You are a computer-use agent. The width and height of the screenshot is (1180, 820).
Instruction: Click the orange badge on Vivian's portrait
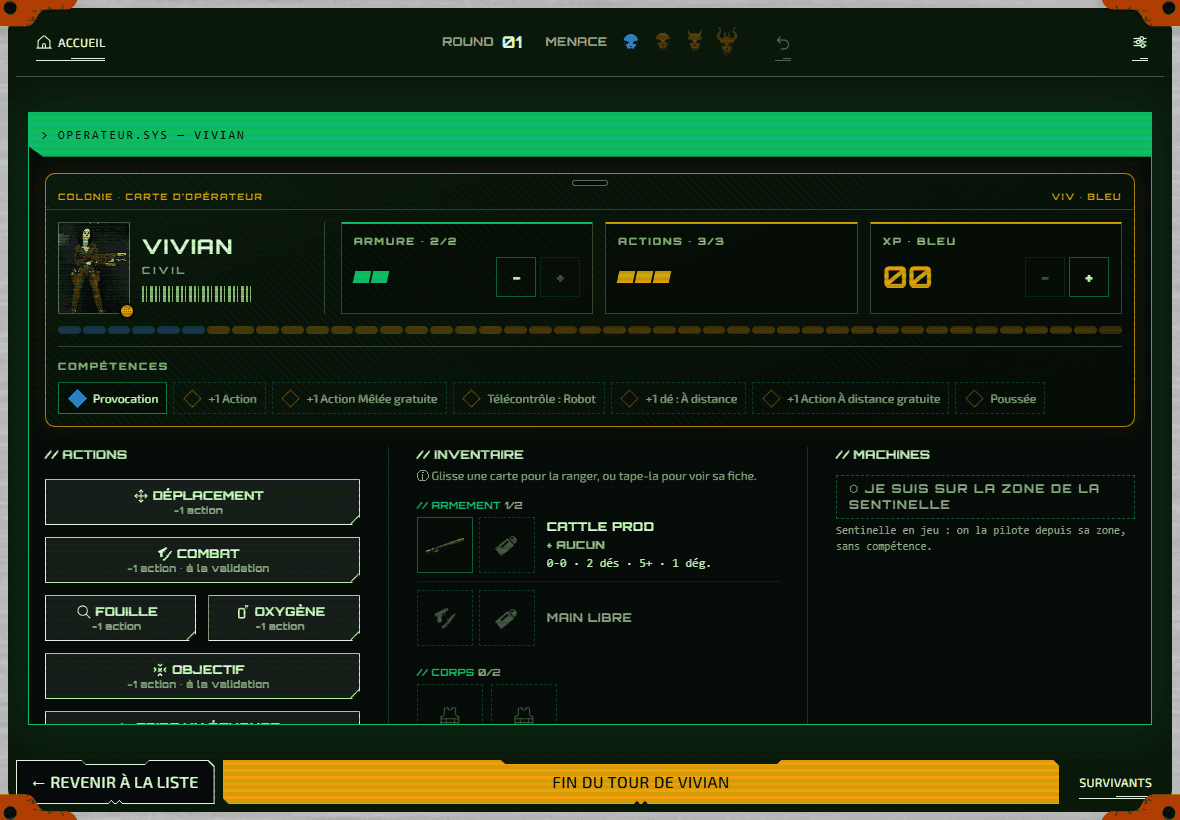click(x=126, y=311)
